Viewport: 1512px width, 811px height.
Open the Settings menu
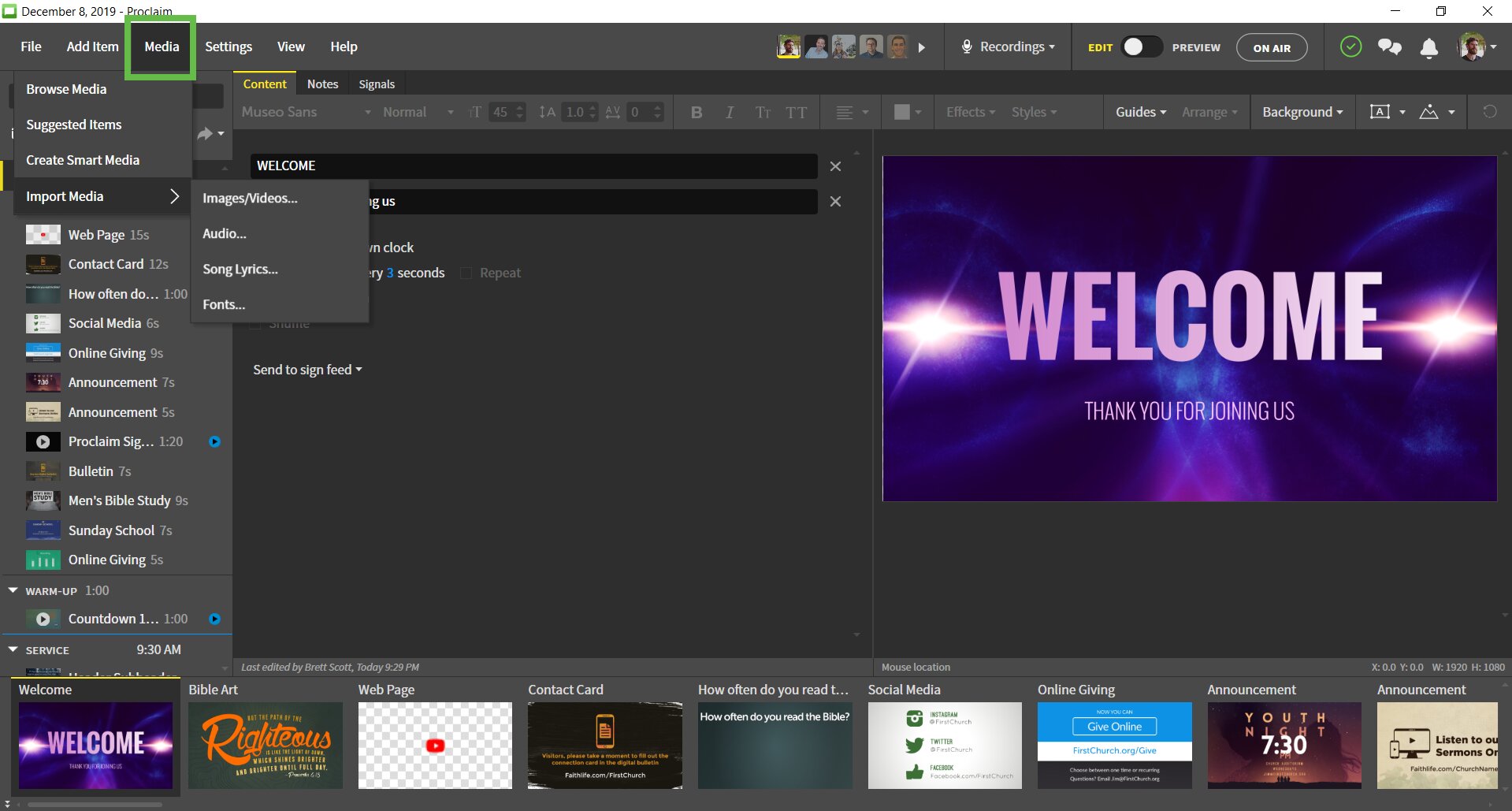228,47
